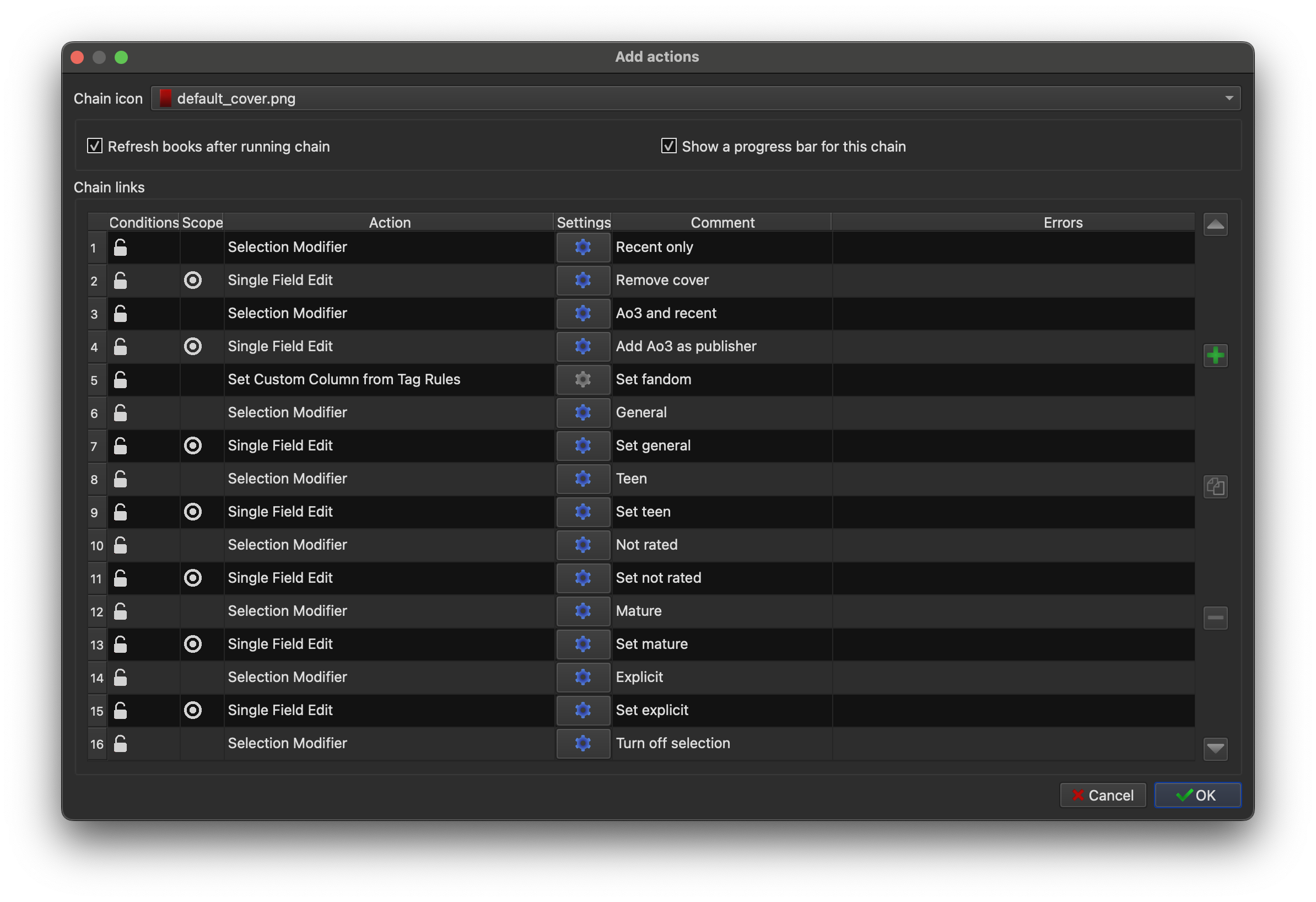The image size is (1316, 902).
Task: Move the chain link up with arrow
Action: click(x=1215, y=225)
